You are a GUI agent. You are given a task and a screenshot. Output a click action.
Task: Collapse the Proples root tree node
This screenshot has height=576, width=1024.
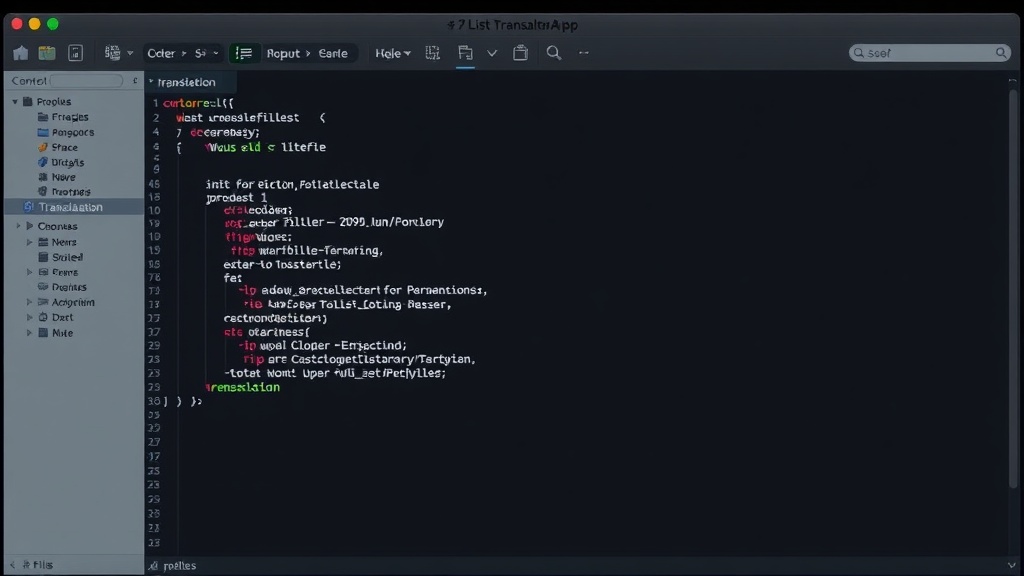coord(15,102)
